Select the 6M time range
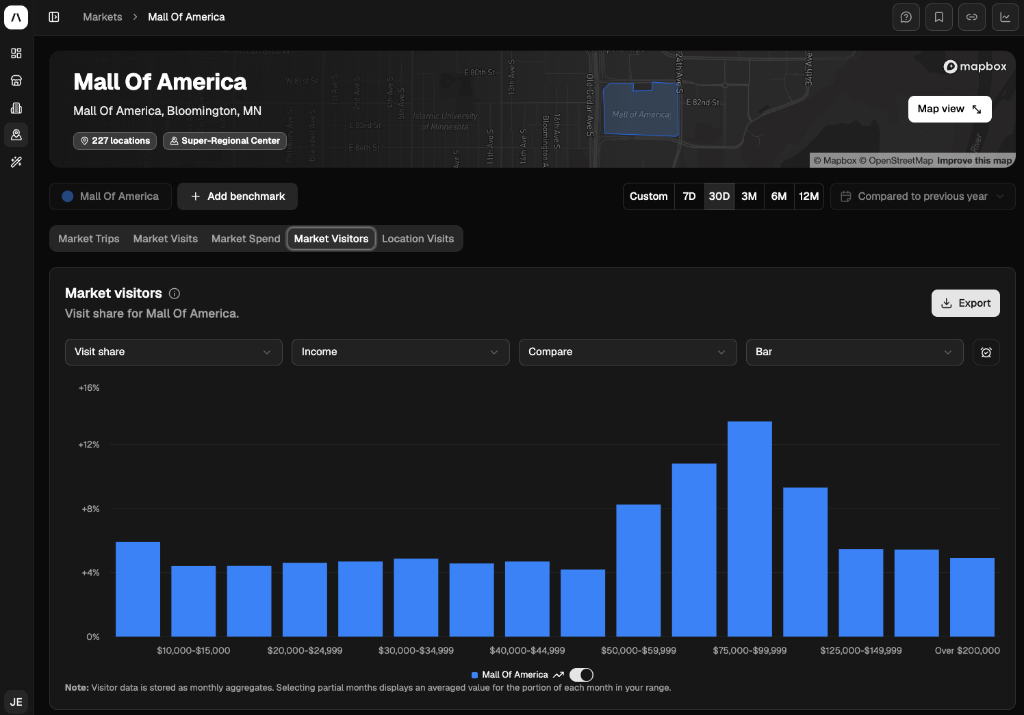 click(778, 197)
